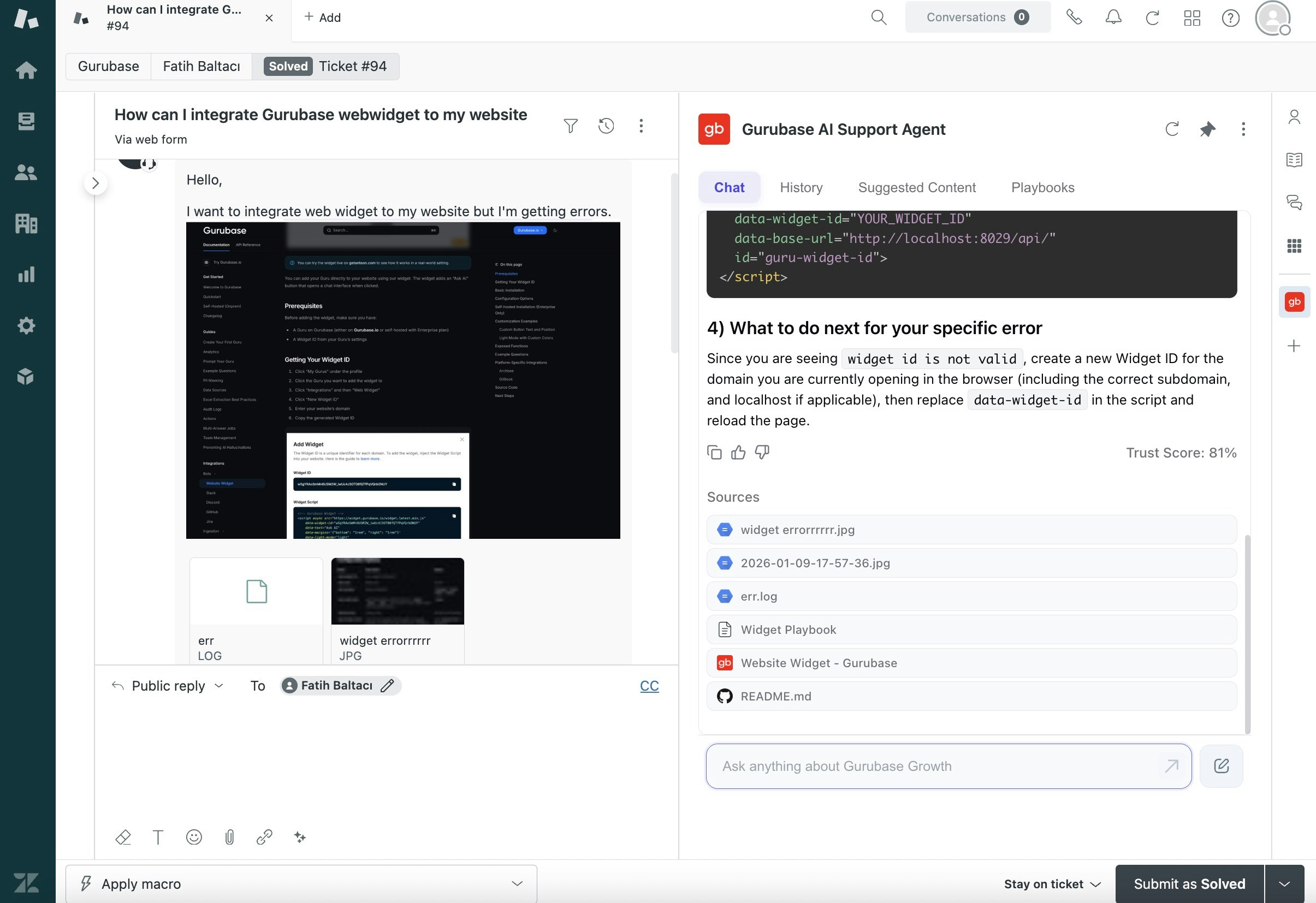Screen dimensions: 1316x903
Task: Switch to the History tab
Action: [801, 187]
